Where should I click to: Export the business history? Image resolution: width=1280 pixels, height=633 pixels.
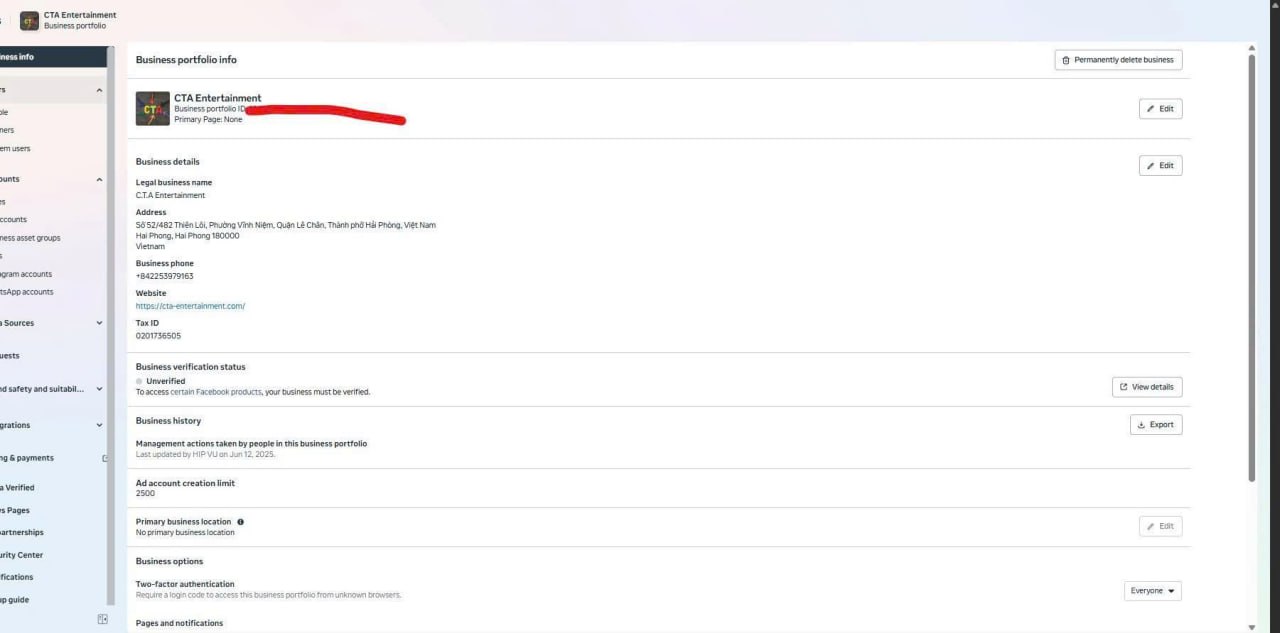pos(1156,425)
